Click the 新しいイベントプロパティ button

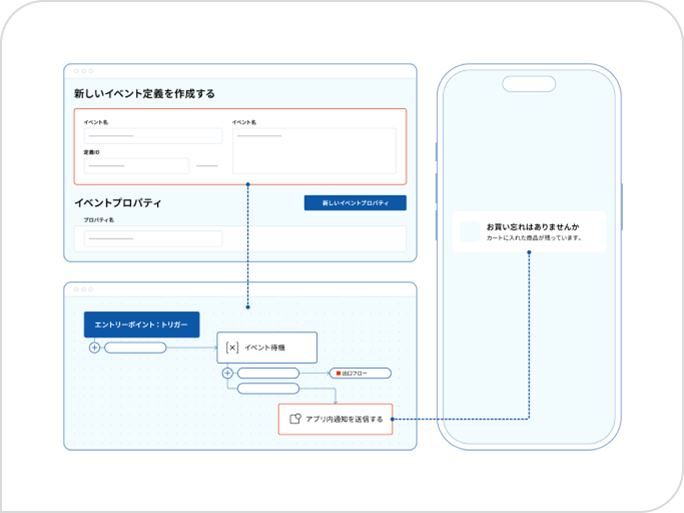355,203
